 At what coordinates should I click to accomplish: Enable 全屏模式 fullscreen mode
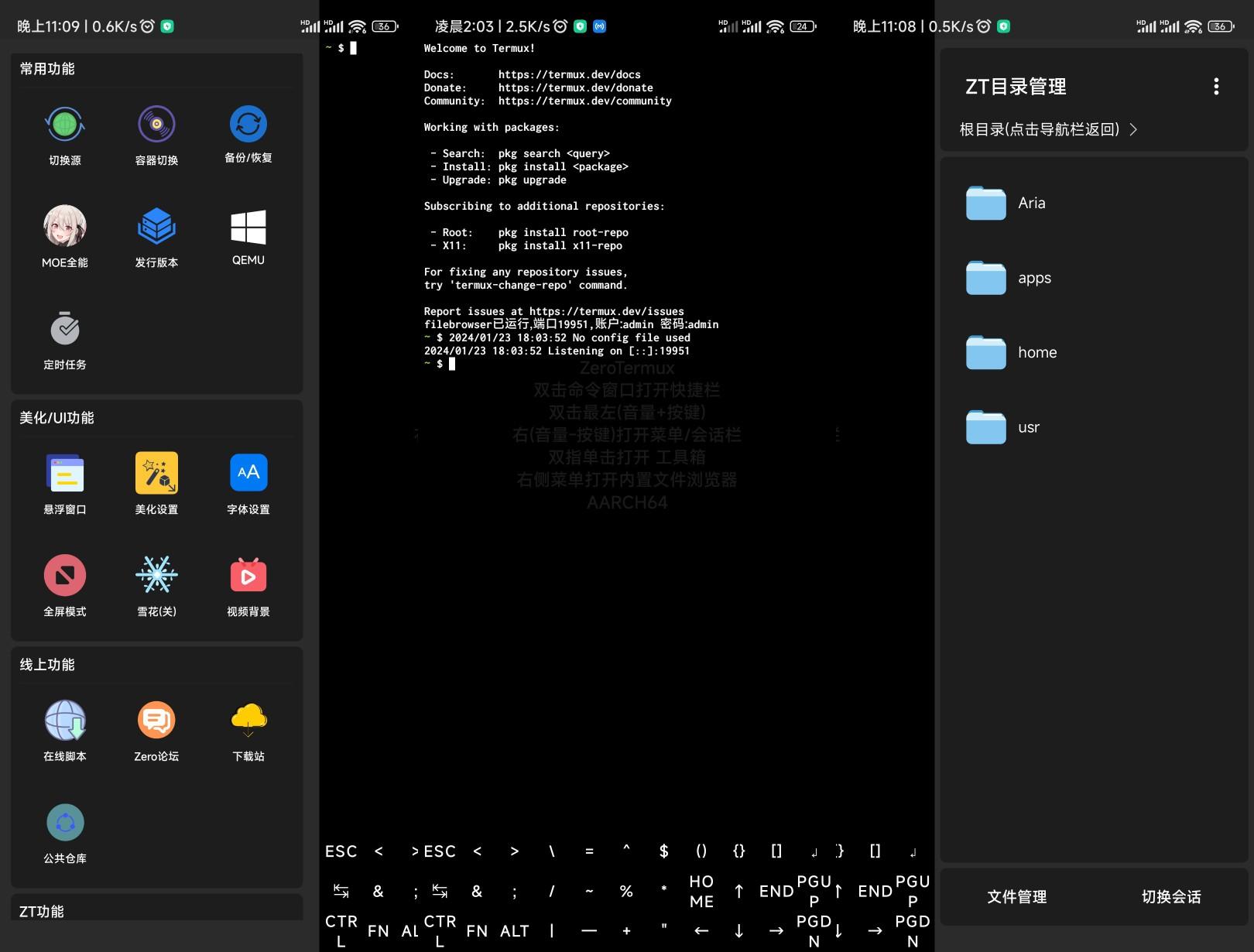tap(65, 586)
